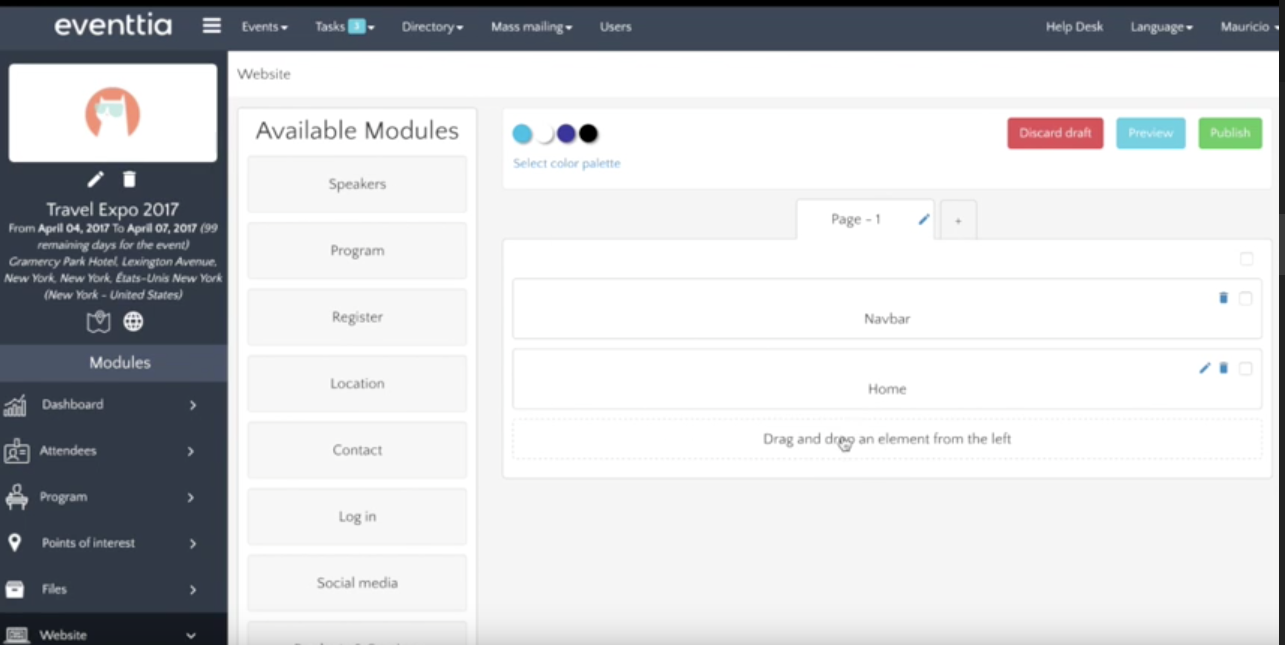The width and height of the screenshot is (1285, 645).
Task: Pick the dark blue color swatch
Action: pyautogui.click(x=567, y=134)
